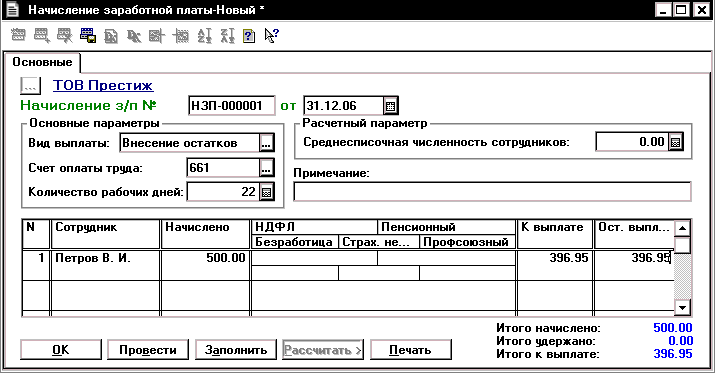Click the document number field НЗП-000001
Screen dimensions: 717x374
(x=231, y=106)
